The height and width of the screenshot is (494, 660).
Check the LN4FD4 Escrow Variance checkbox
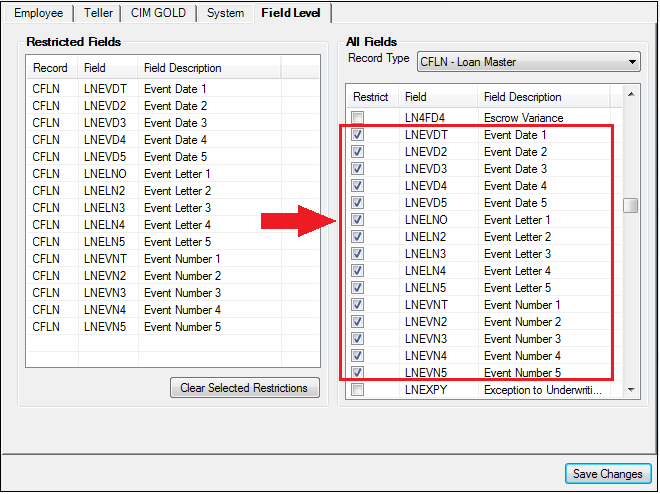coord(357,118)
